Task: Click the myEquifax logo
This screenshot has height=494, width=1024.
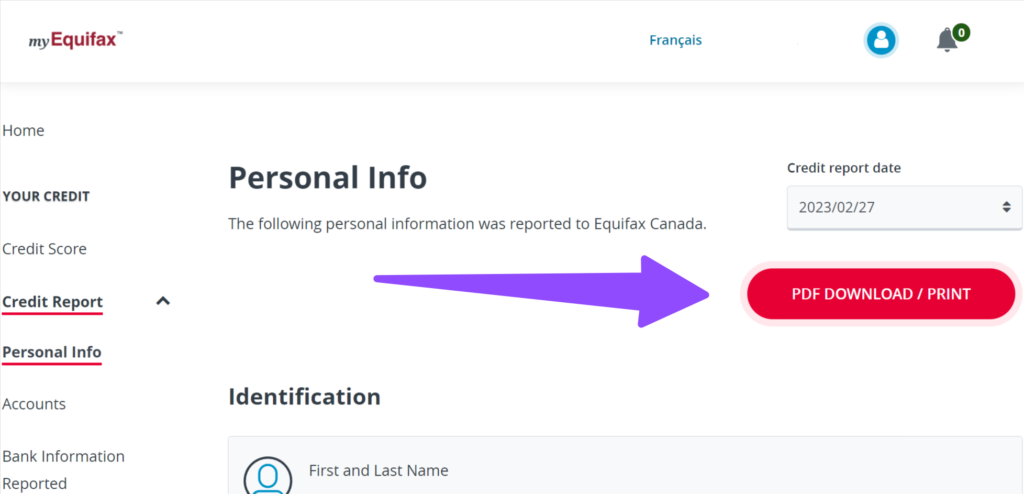Action: click(76, 40)
